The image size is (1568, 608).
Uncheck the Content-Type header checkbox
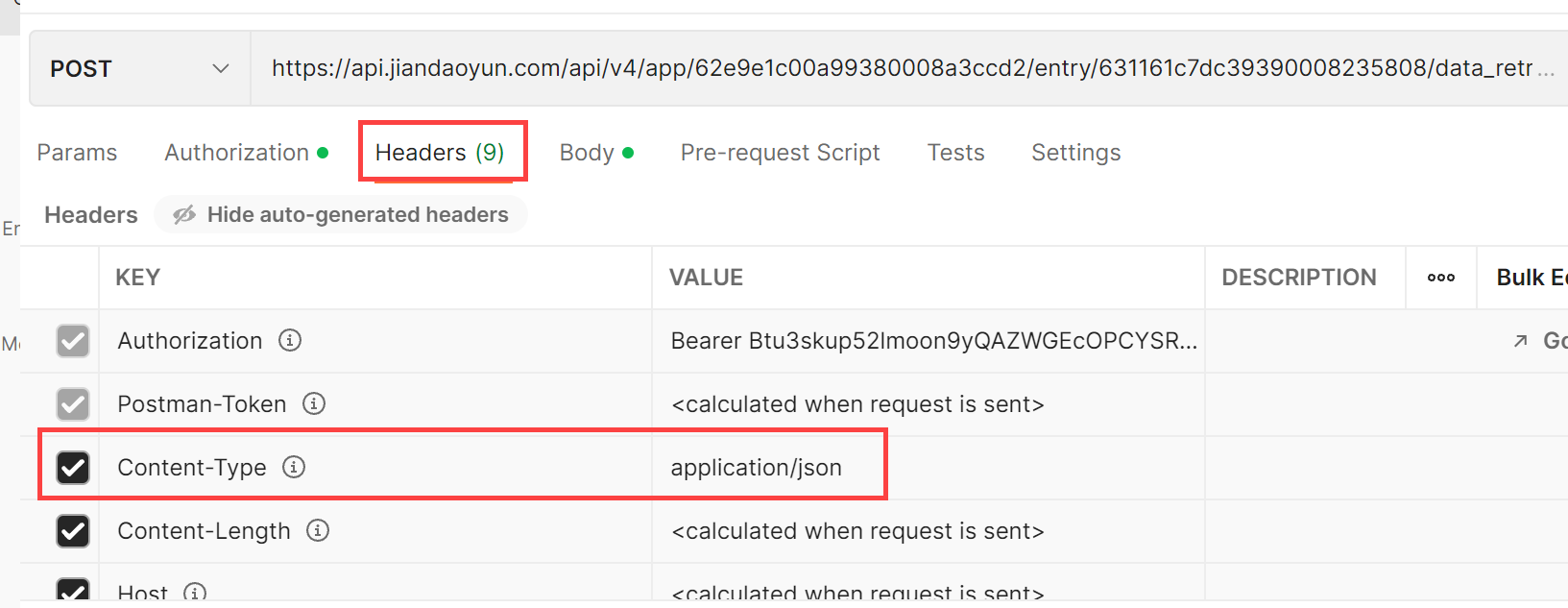[x=73, y=468]
